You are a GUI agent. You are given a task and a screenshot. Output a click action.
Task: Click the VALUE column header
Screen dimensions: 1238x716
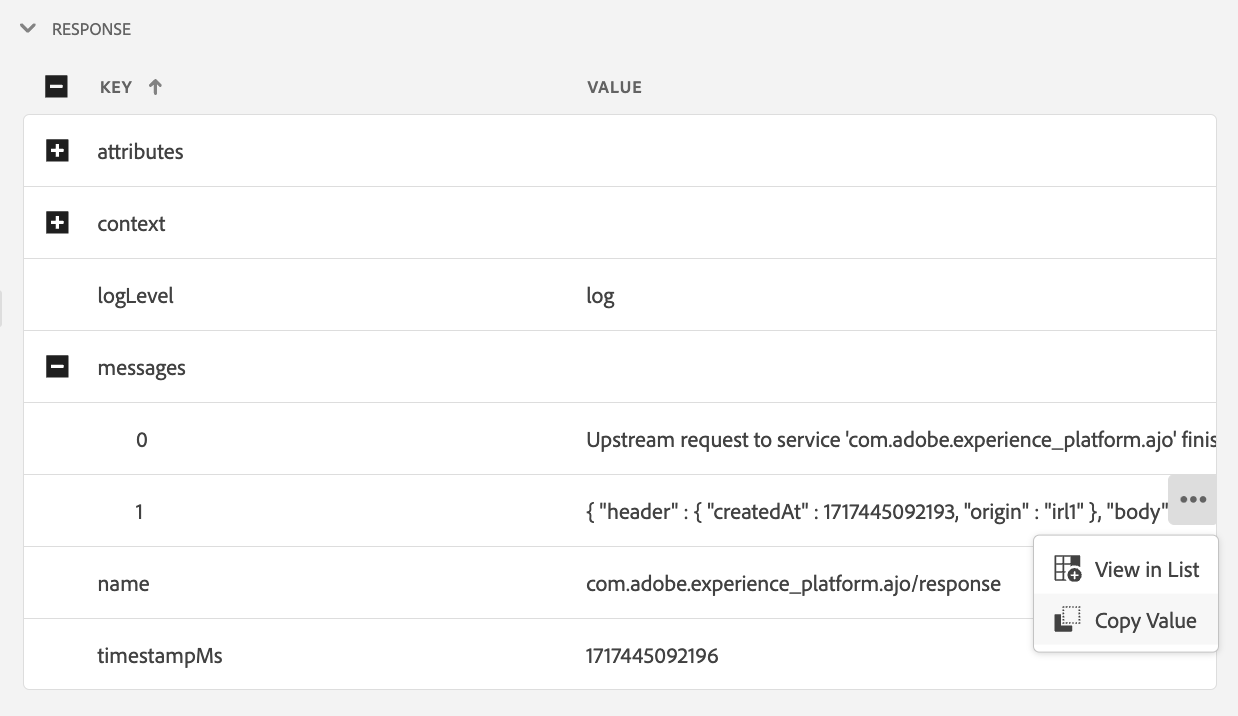[x=614, y=87]
